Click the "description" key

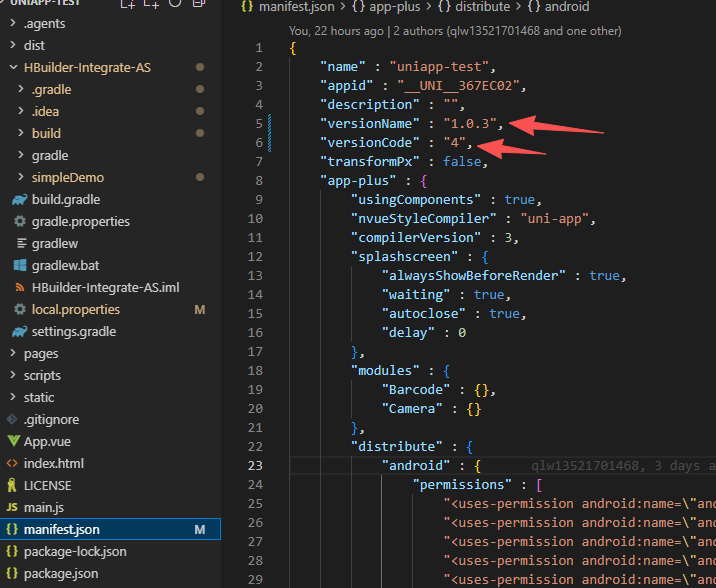(369, 105)
